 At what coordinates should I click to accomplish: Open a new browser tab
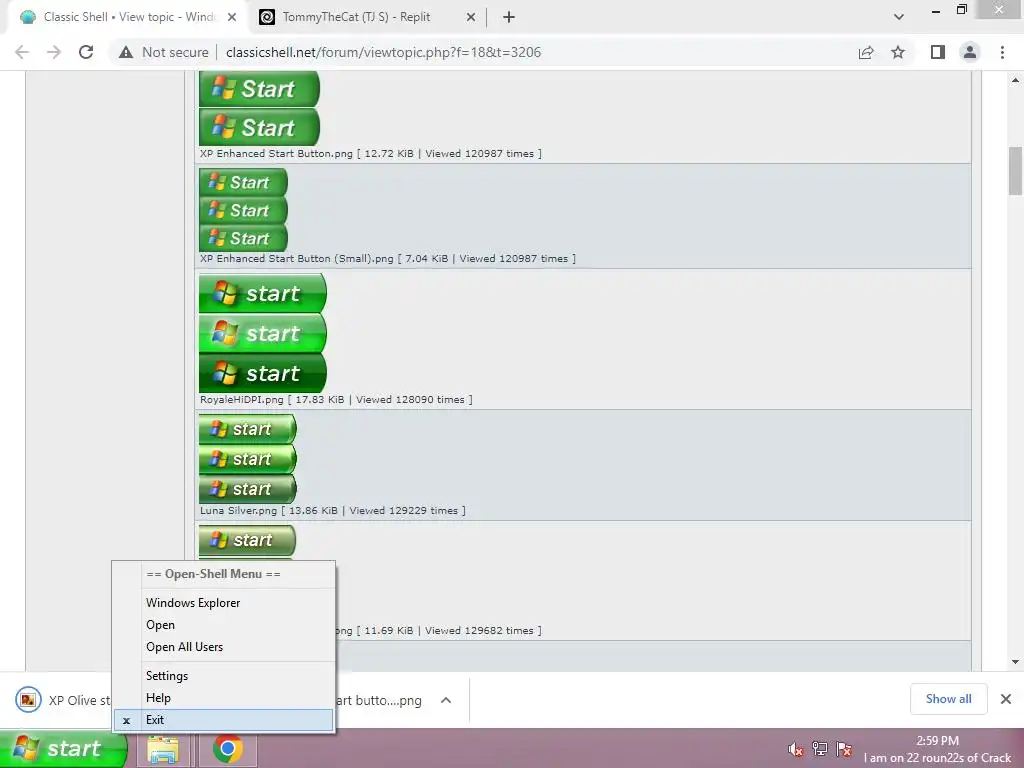coord(509,17)
